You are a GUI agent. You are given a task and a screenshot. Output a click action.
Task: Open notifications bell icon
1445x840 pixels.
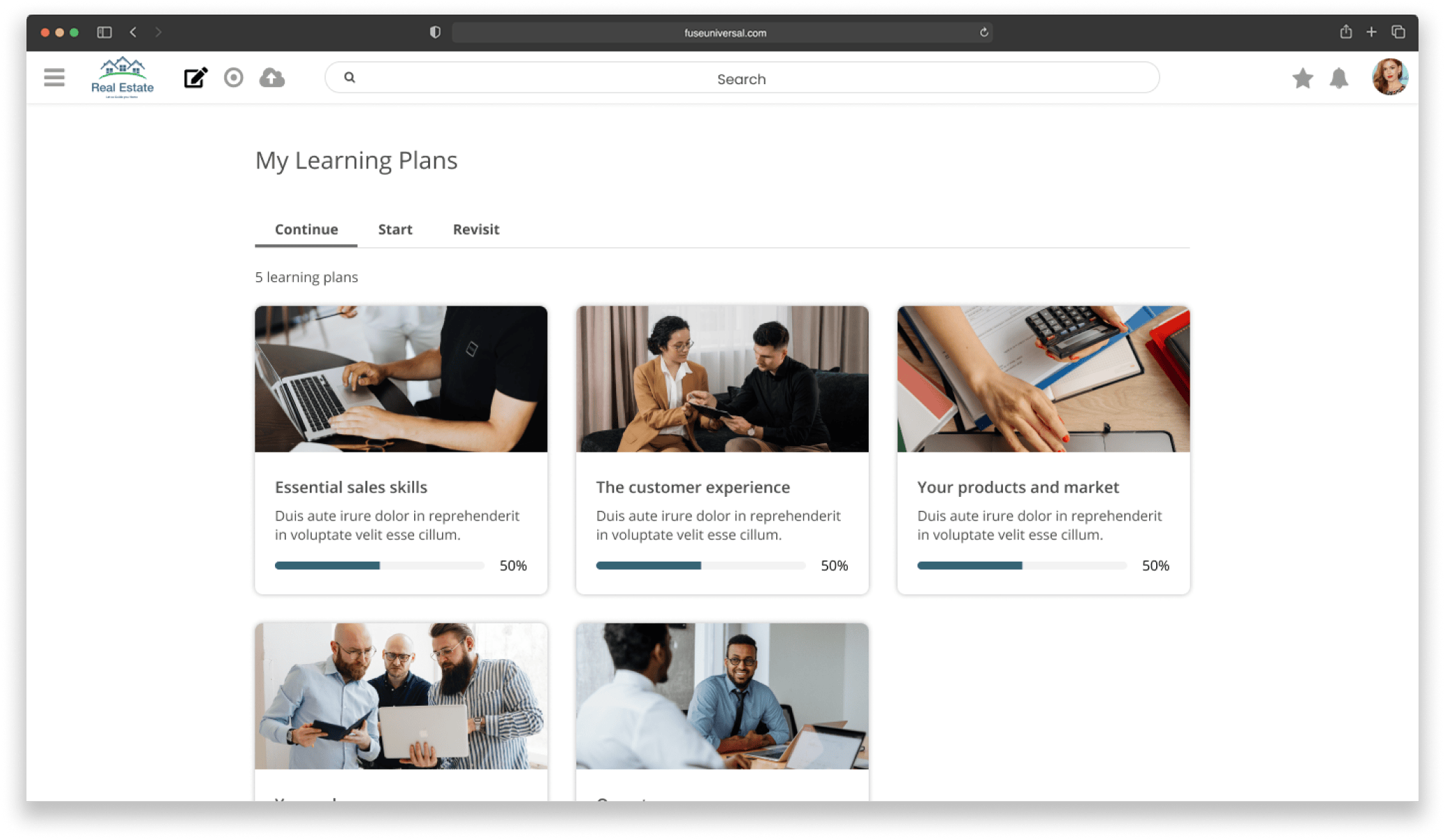point(1339,78)
